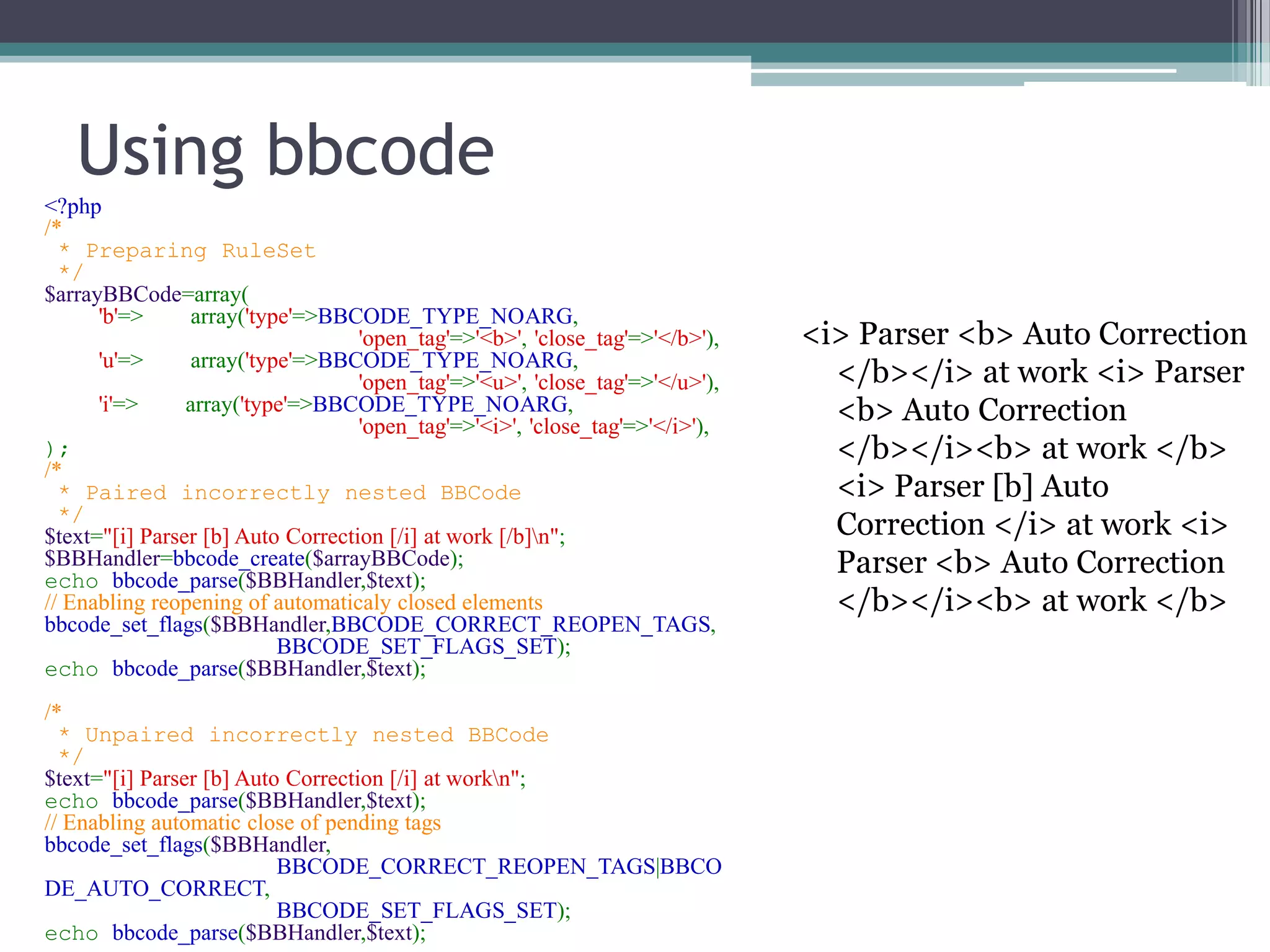Click the 'Using bbcode' slide title

tap(286, 151)
